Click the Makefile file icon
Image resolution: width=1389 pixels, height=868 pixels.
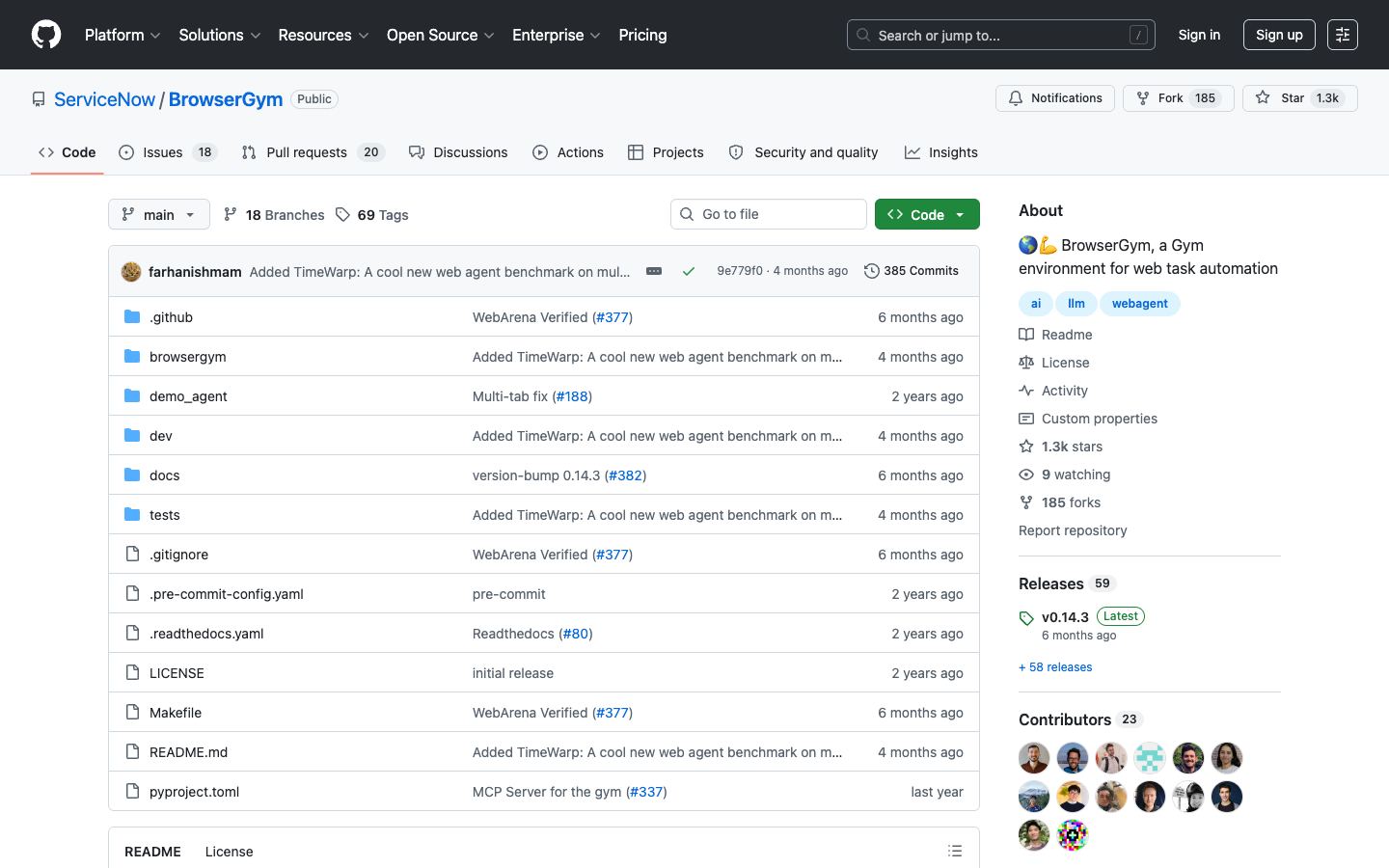pos(132,712)
